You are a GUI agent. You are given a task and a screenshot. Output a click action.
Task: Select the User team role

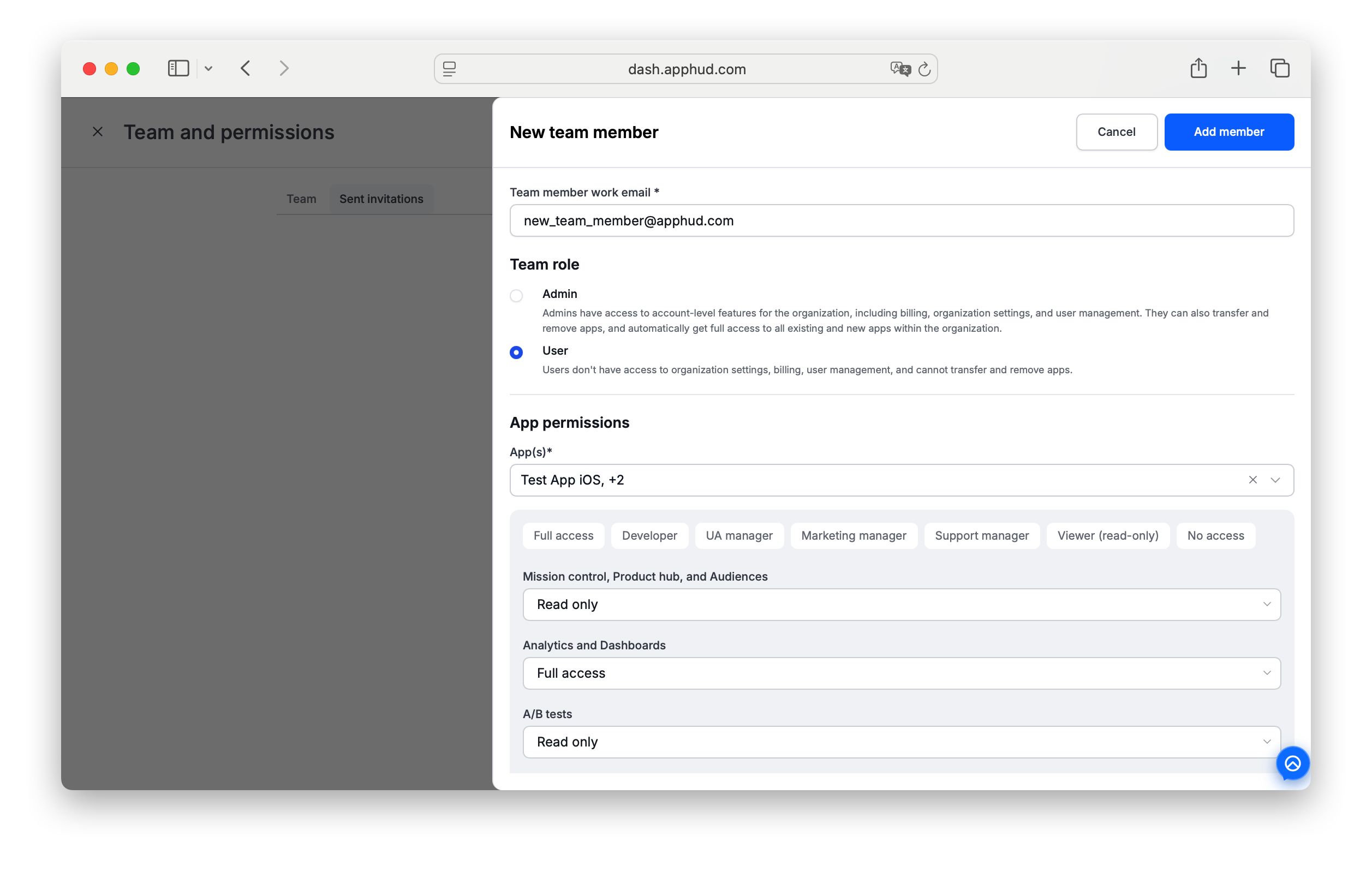[516, 352]
